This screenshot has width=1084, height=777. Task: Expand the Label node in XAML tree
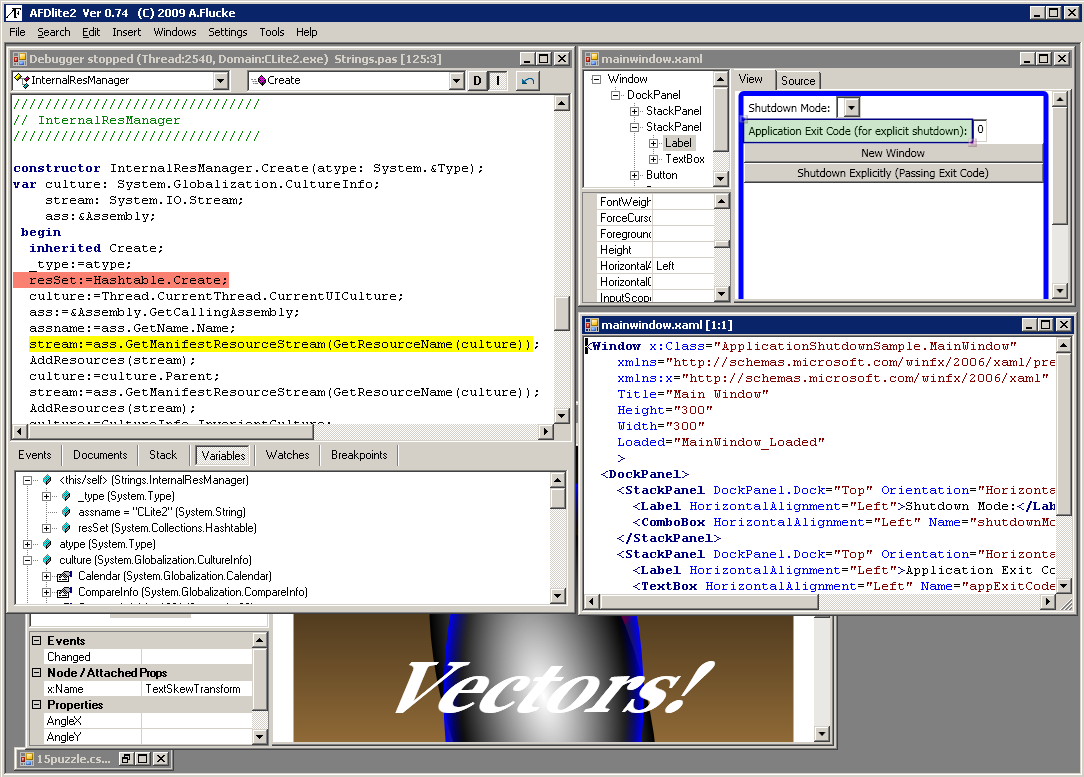(x=653, y=143)
